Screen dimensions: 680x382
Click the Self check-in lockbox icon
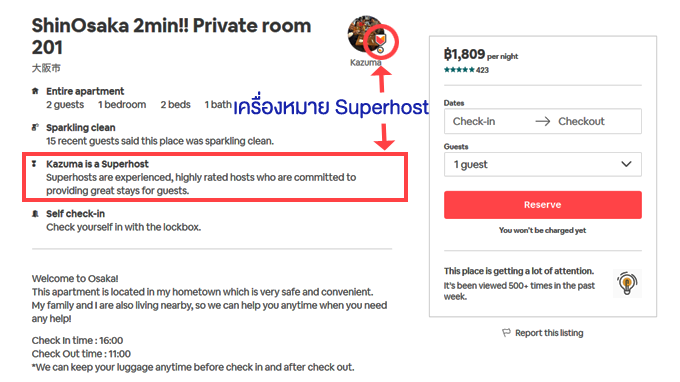click(35, 214)
